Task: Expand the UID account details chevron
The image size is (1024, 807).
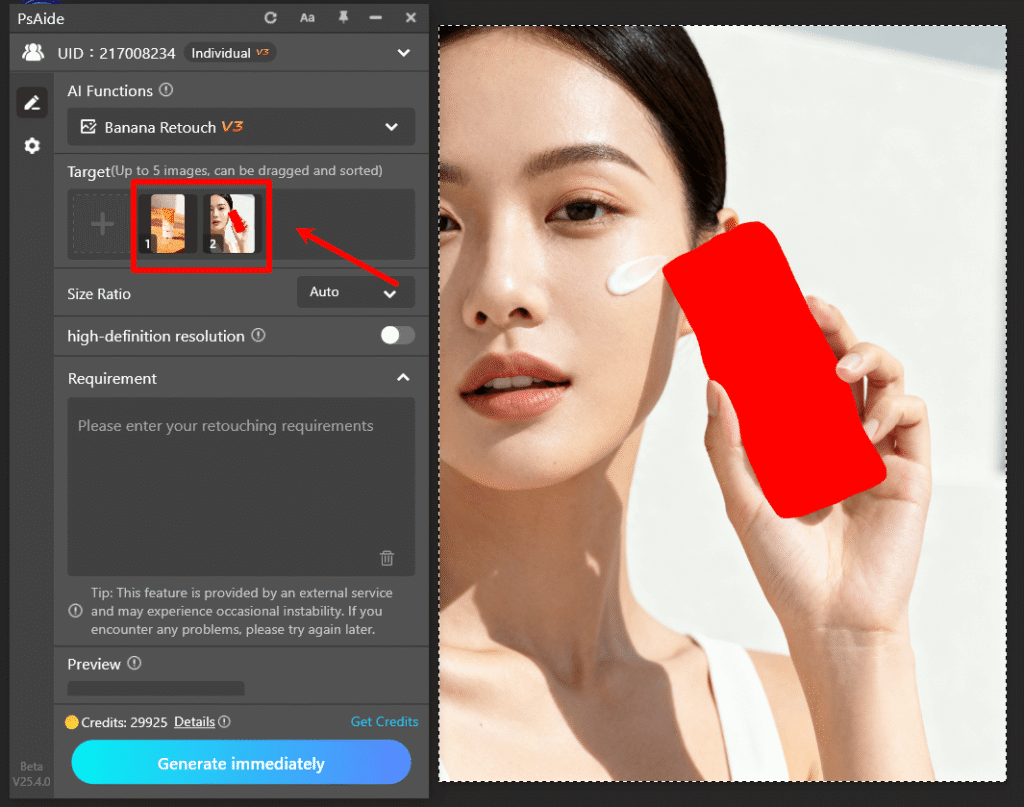Action: pos(404,52)
